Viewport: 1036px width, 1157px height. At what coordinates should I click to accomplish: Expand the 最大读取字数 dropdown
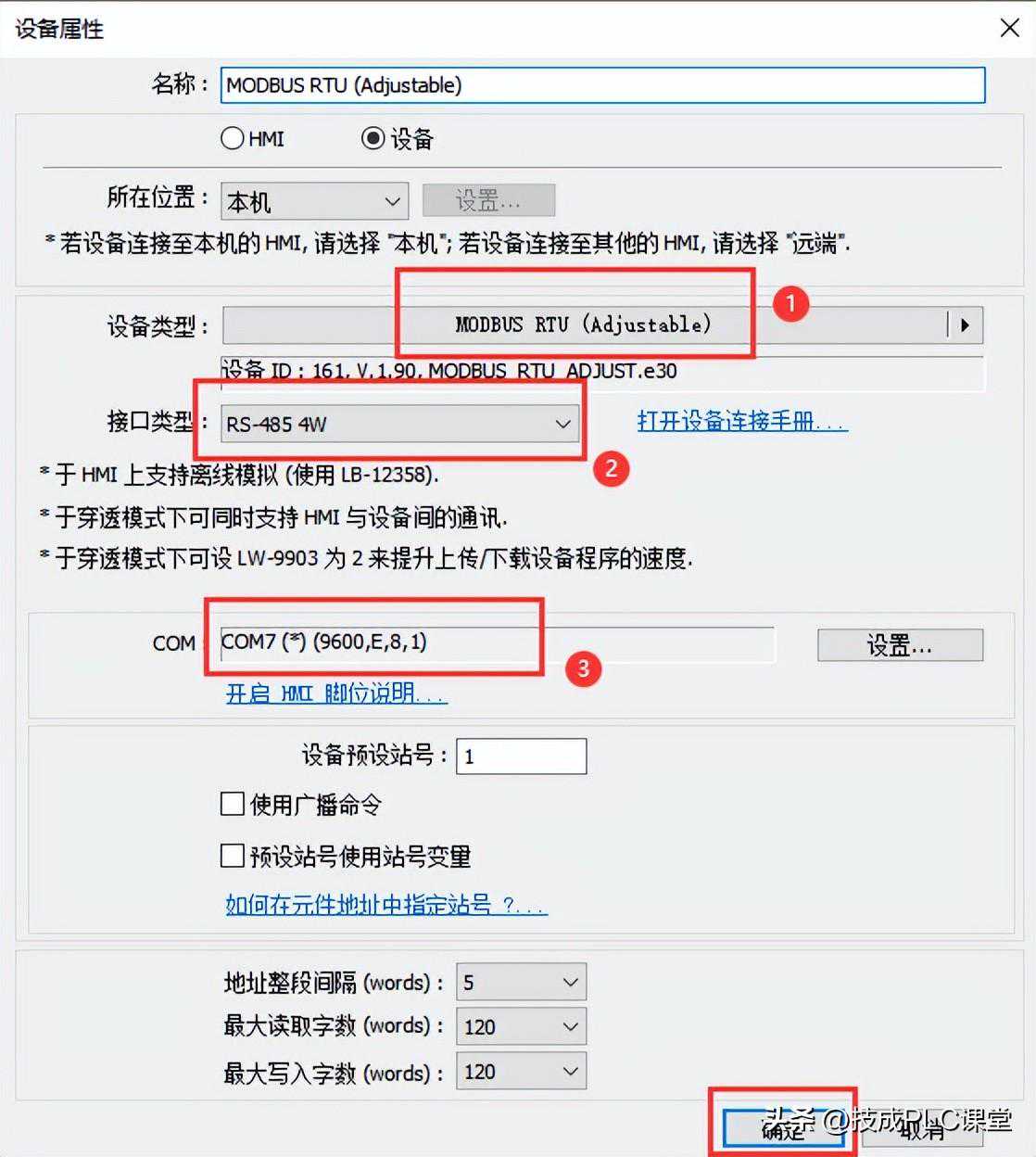[x=522, y=1026]
